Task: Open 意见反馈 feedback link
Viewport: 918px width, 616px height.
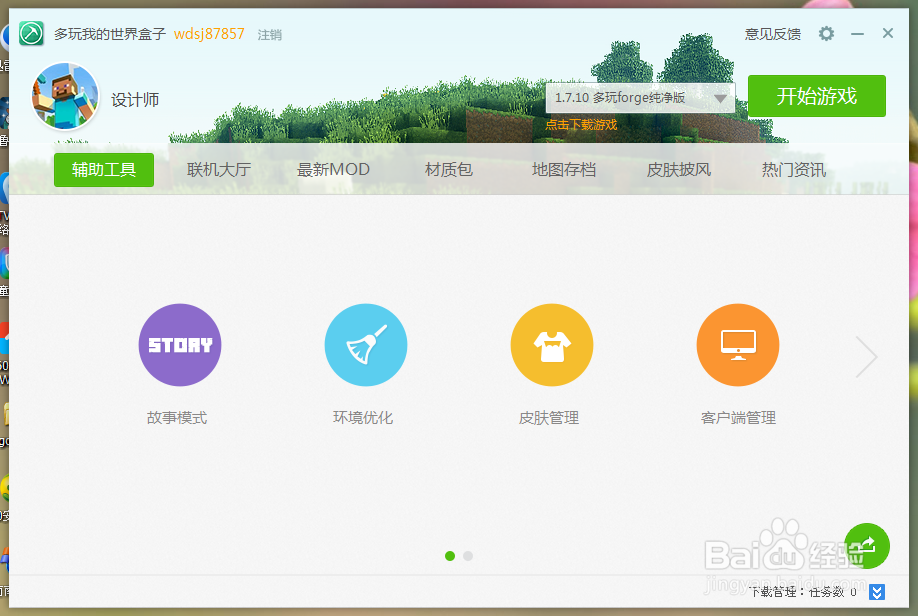Action: (772, 35)
